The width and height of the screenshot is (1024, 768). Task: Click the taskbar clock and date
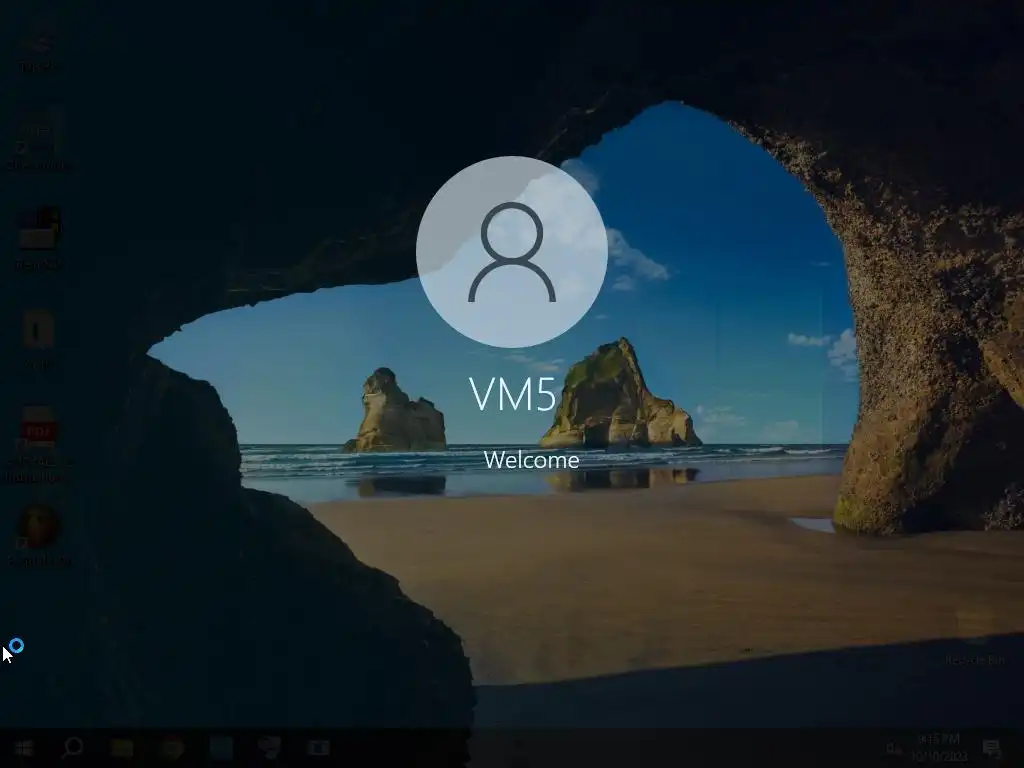(x=938, y=748)
